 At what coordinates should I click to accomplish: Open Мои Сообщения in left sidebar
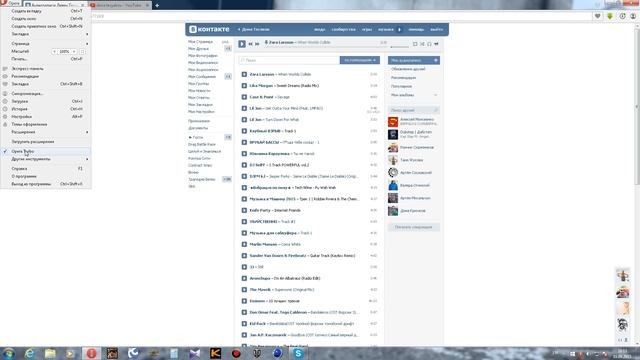tap(202, 76)
